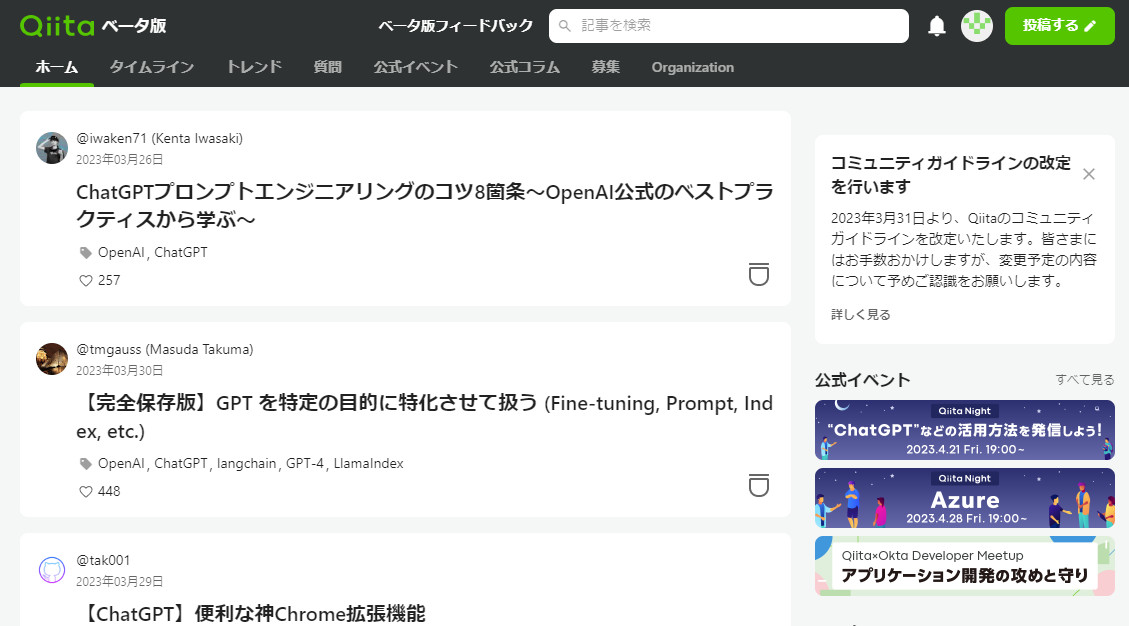Open the 公式コラム tab
The width and height of the screenshot is (1129, 626).
(524, 67)
